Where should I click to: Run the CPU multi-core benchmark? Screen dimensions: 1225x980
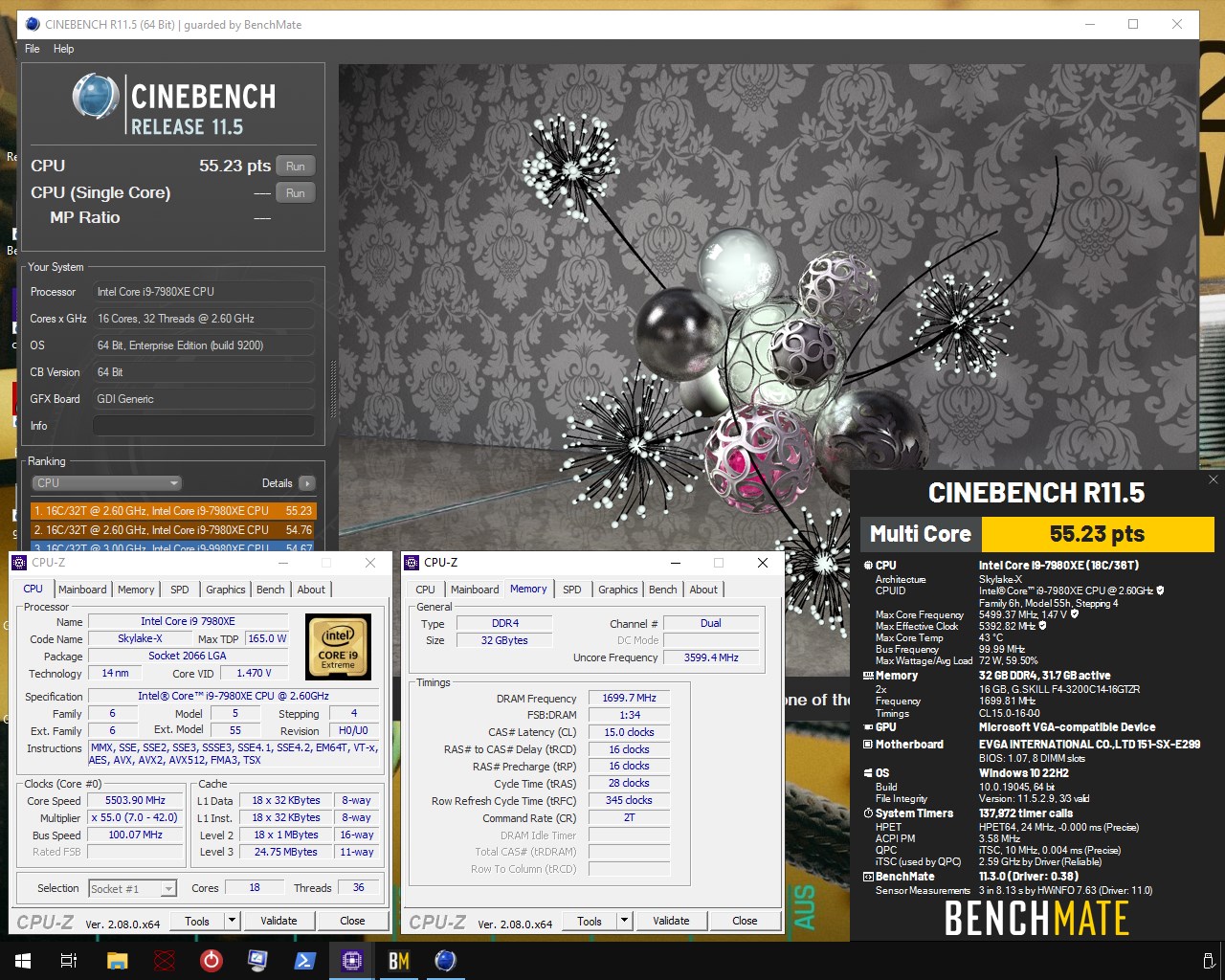coord(295,167)
